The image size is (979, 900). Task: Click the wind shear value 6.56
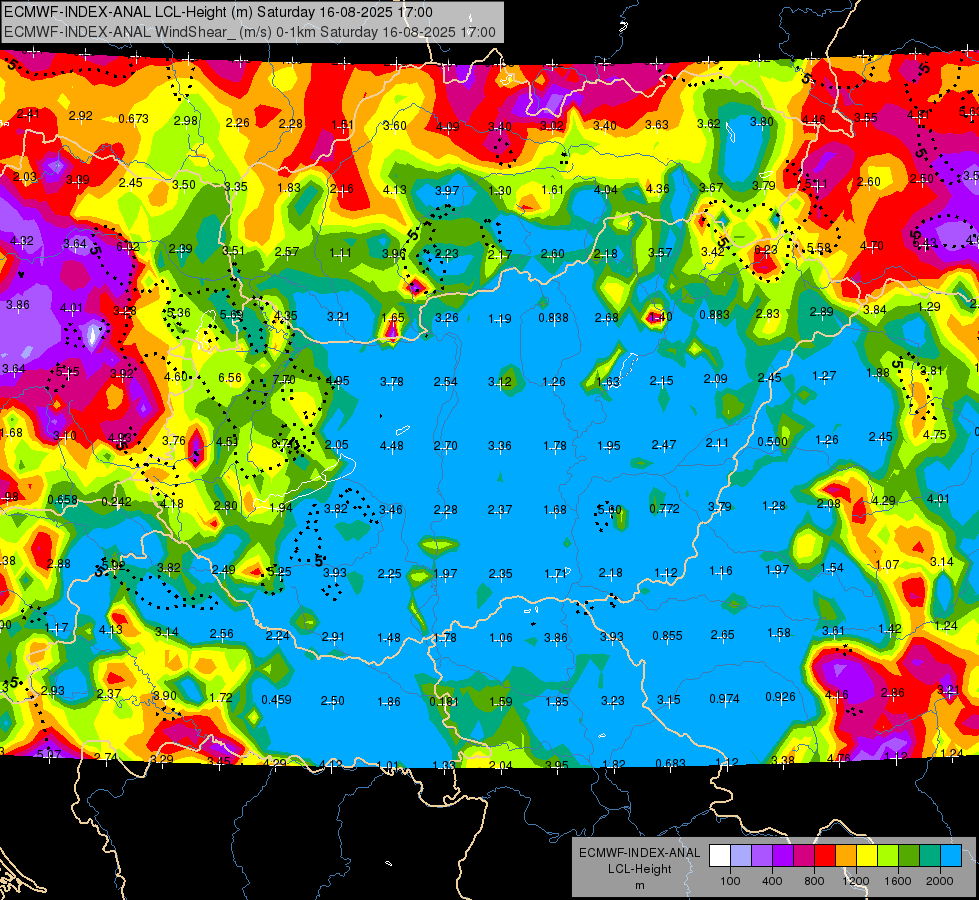(230, 378)
